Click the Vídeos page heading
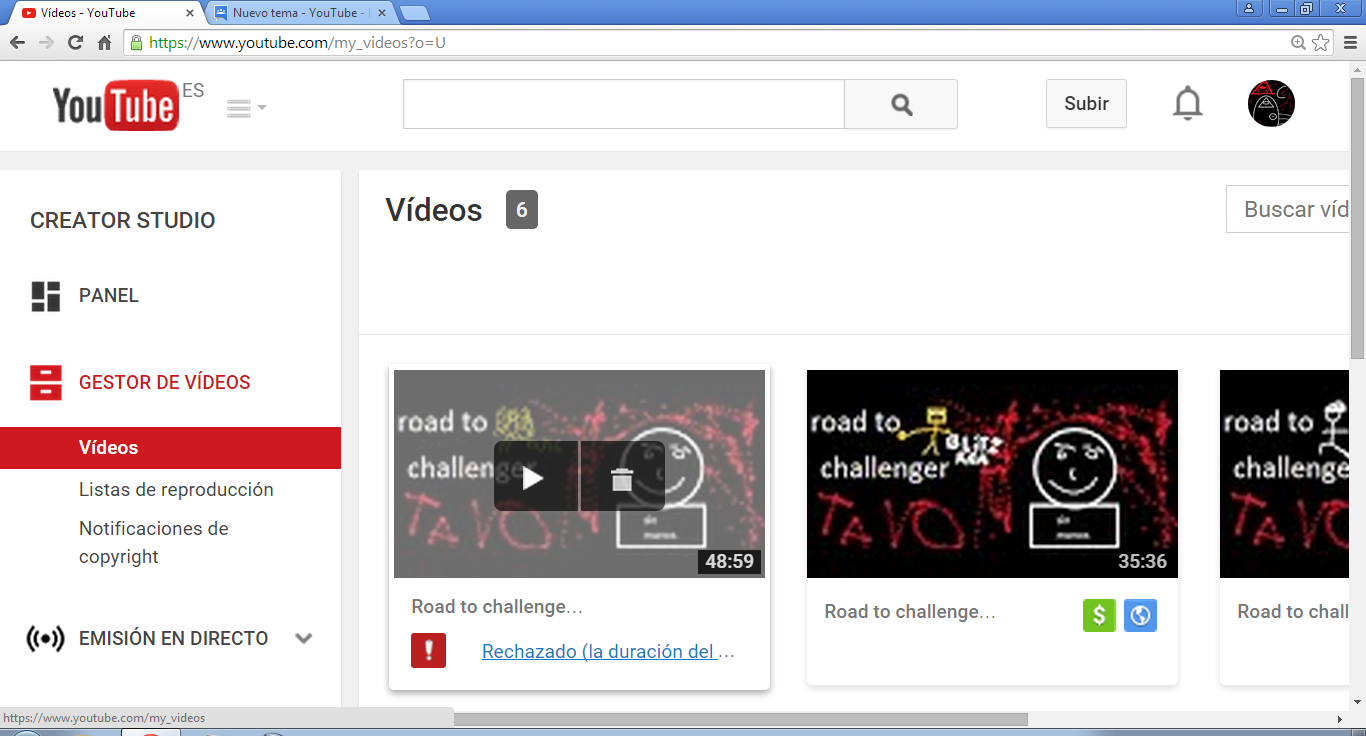The width and height of the screenshot is (1366, 736). click(434, 210)
